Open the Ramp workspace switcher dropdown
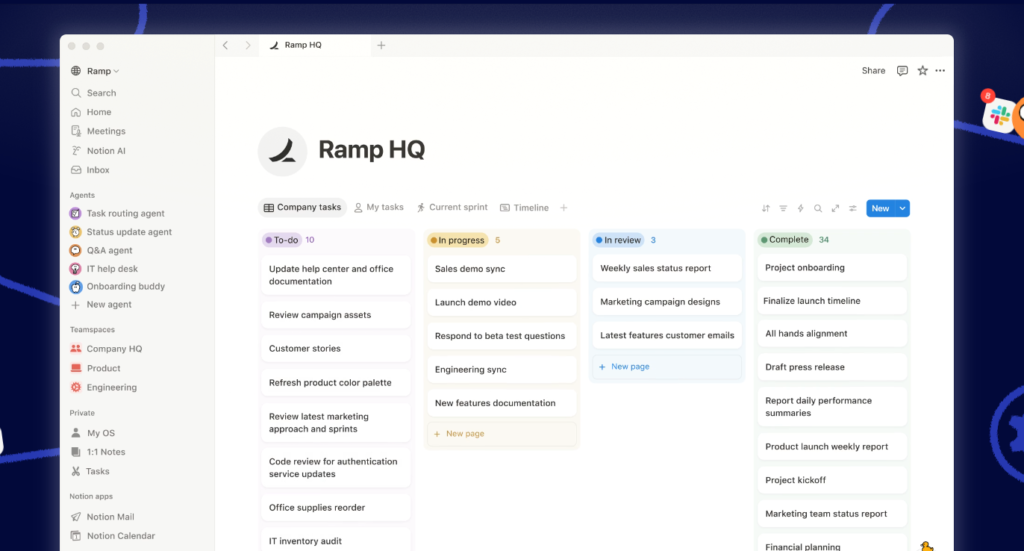The height and width of the screenshot is (551, 1024). point(95,71)
